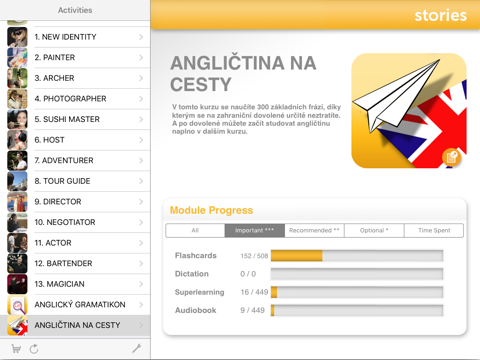Expand the Sushi Master row chevron
Image resolution: width=480 pixels, height=360 pixels.
tap(141, 119)
